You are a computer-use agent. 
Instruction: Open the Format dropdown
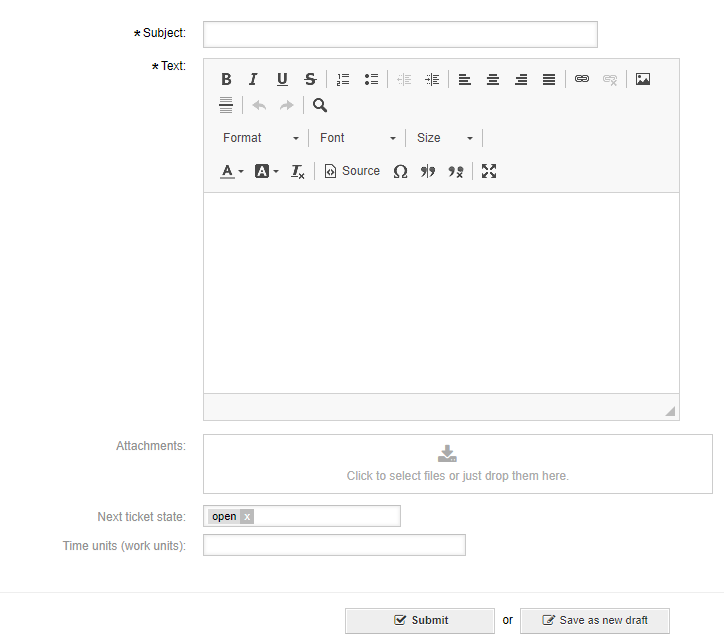coord(260,138)
